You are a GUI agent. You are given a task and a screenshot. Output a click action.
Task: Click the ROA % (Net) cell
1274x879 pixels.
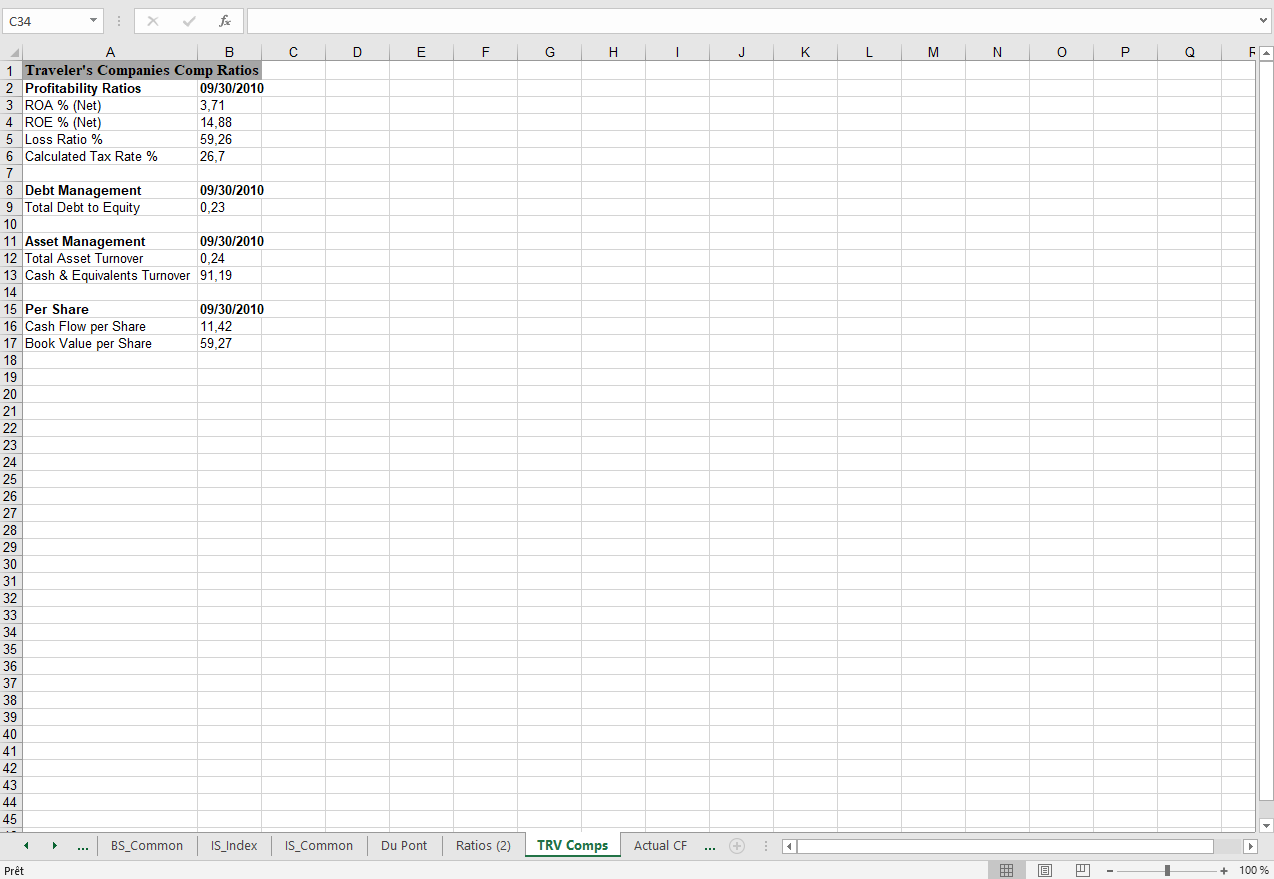(x=110, y=105)
